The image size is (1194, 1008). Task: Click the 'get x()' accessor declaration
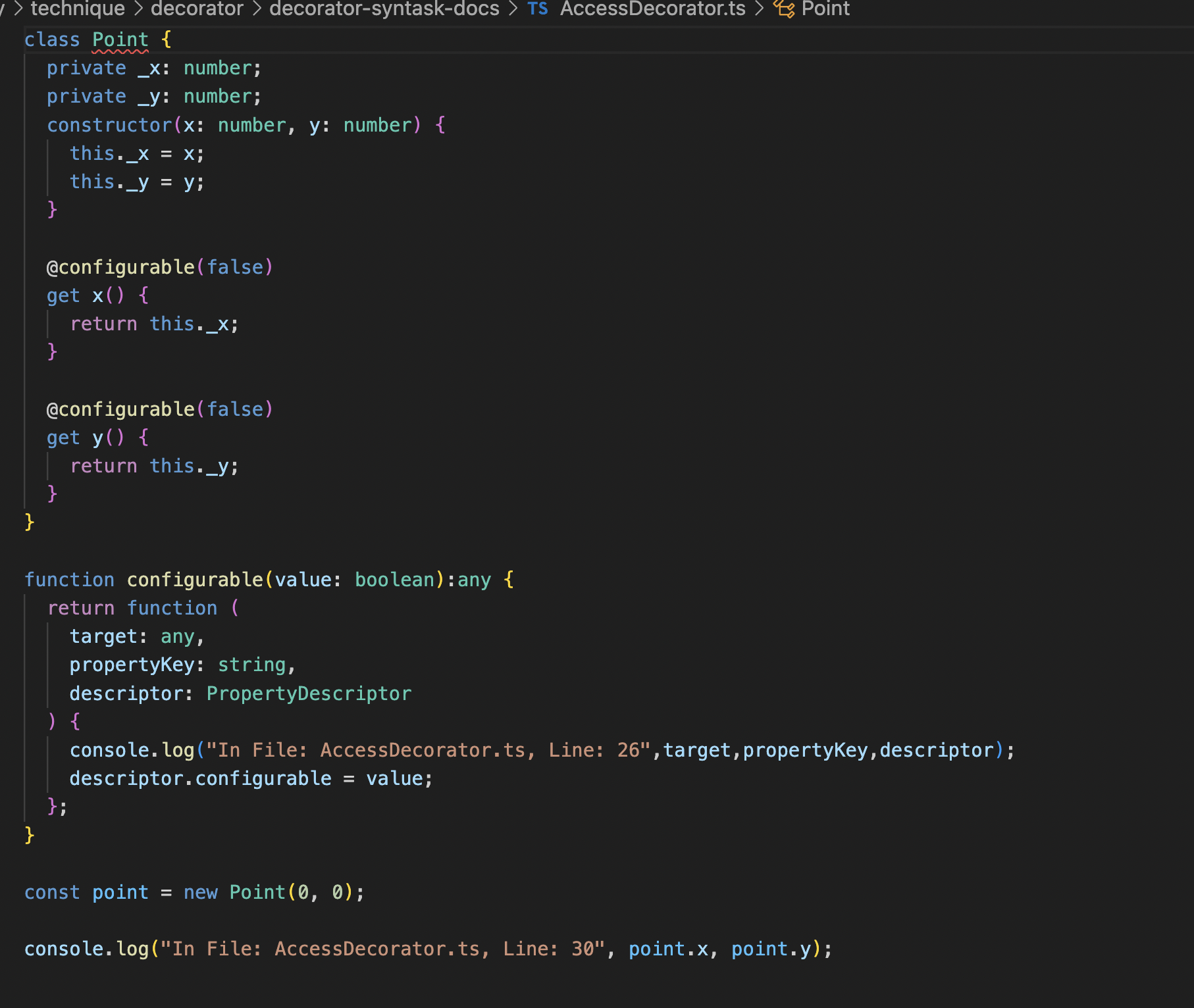click(x=86, y=295)
